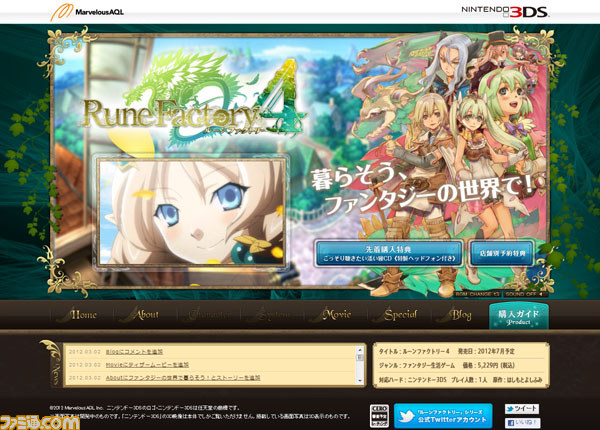Open news link 'Blogにコメントを追加'
The image size is (600, 430).
134,352
